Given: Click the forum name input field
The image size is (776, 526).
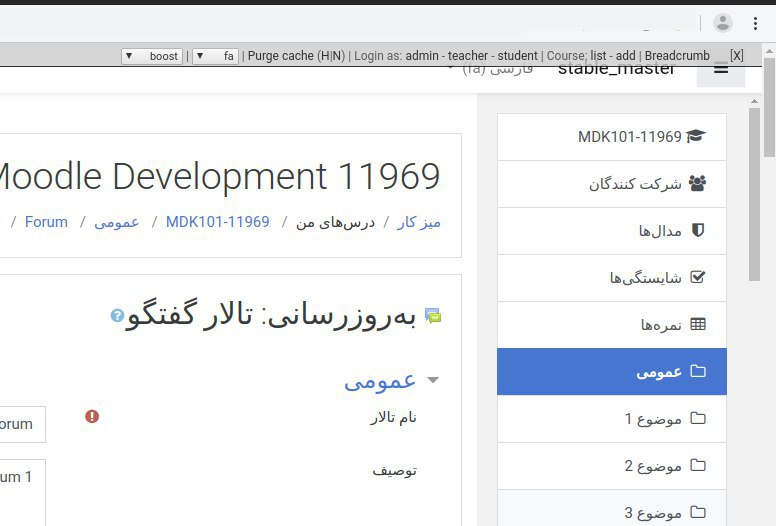Looking at the screenshot, I should tap(23, 424).
